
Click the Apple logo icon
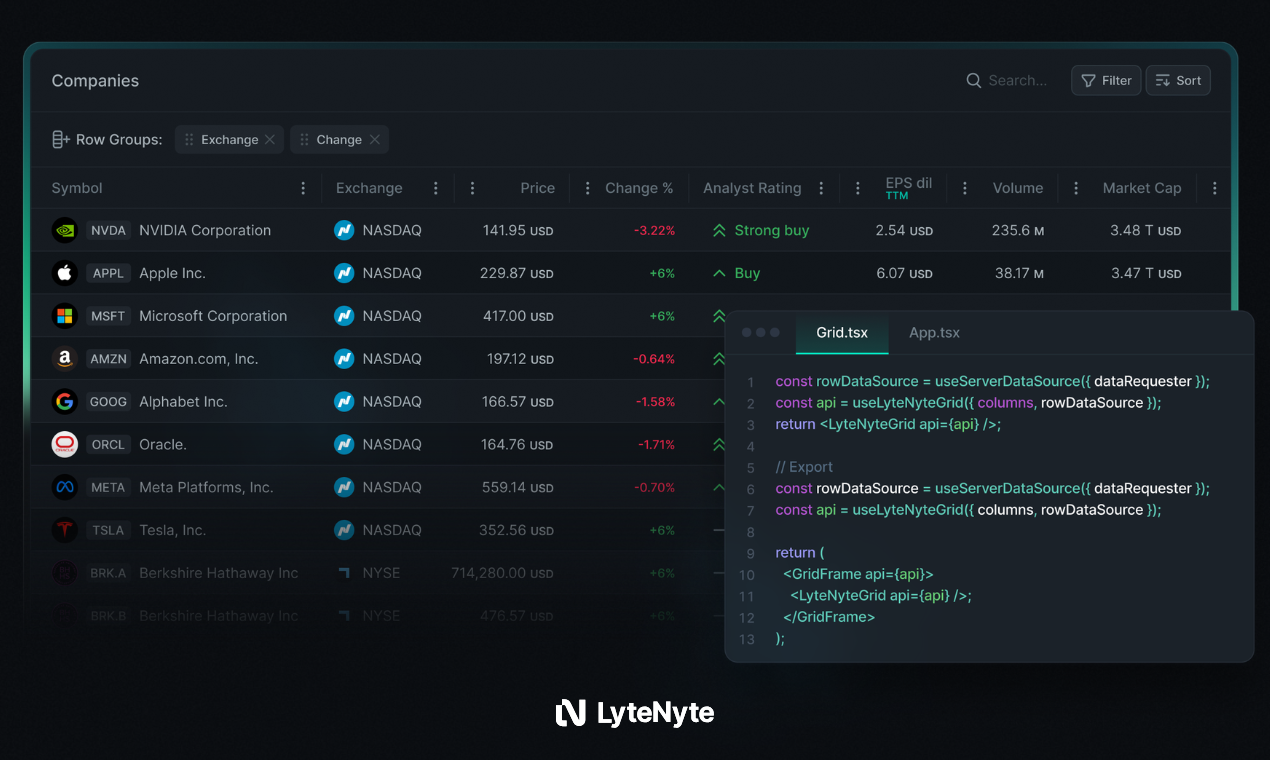point(64,273)
